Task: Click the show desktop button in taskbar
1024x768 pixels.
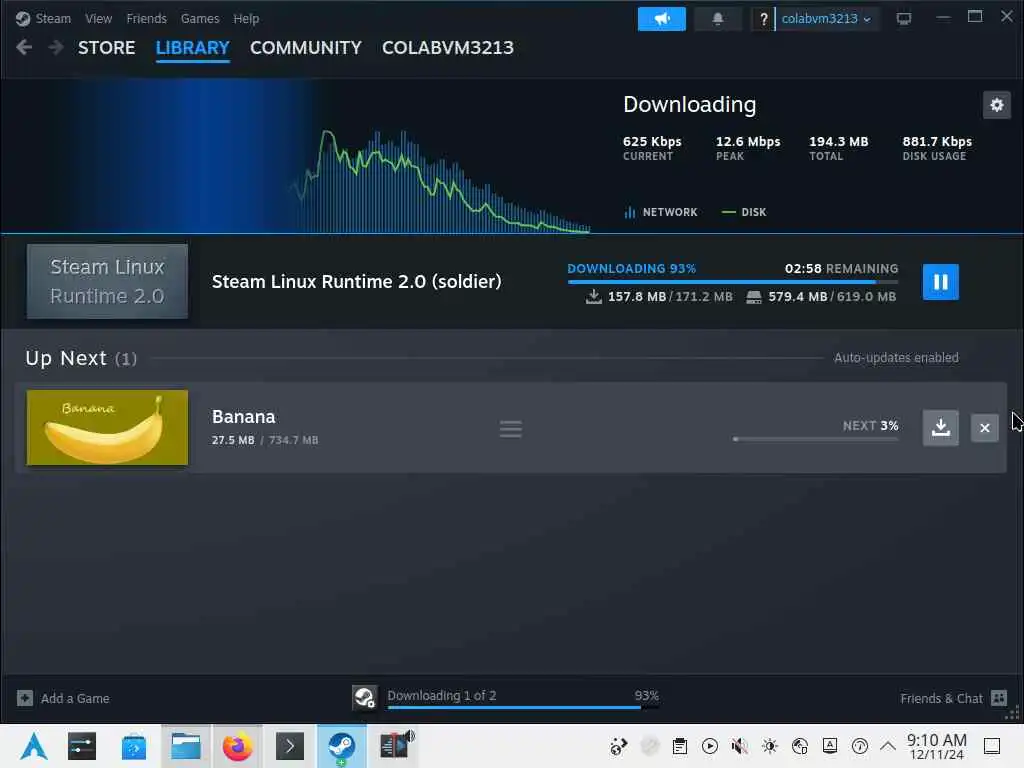Action: point(992,746)
